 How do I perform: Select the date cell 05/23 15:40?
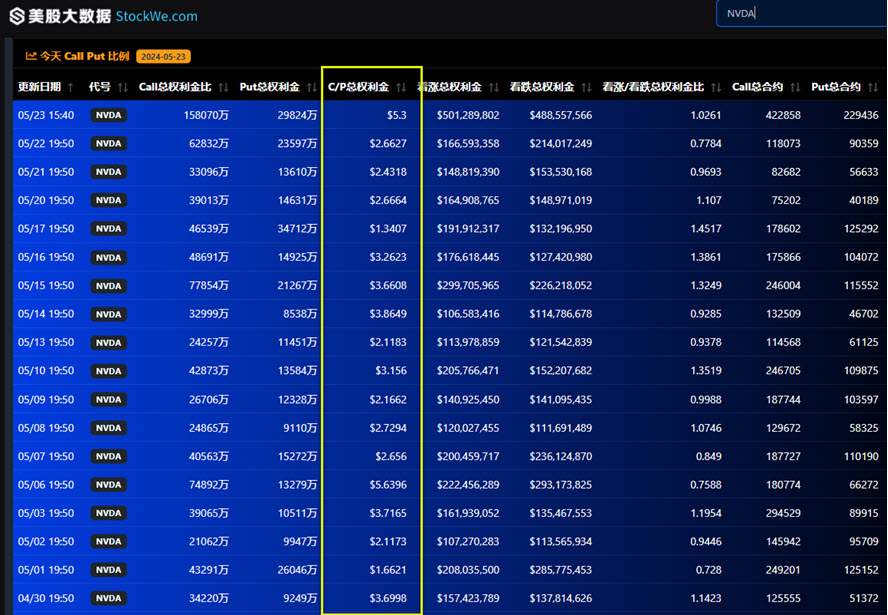coord(46,116)
